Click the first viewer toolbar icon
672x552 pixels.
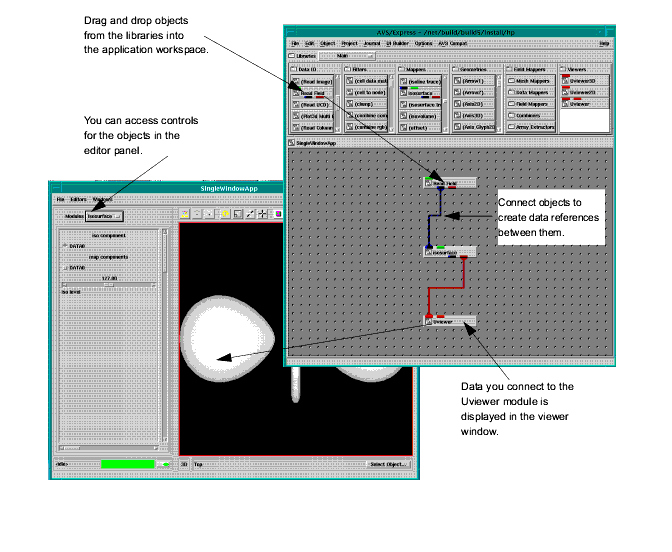[x=185, y=214]
